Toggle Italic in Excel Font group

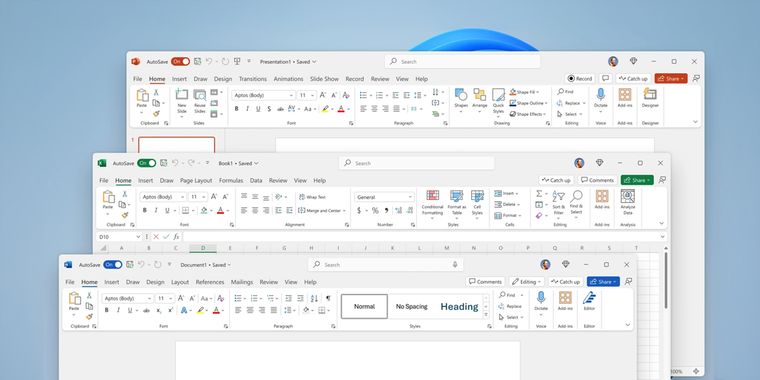156,210
